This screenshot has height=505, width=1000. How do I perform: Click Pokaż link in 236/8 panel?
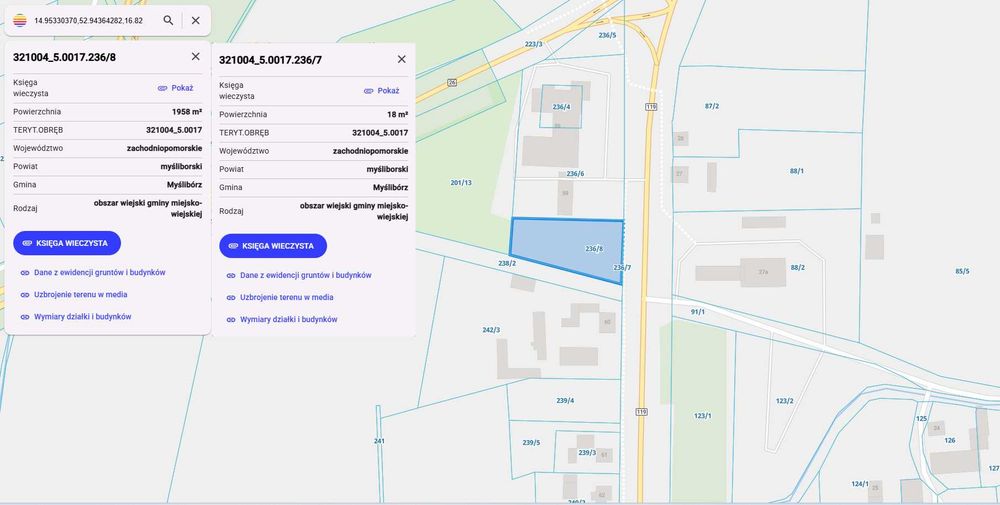coord(175,88)
